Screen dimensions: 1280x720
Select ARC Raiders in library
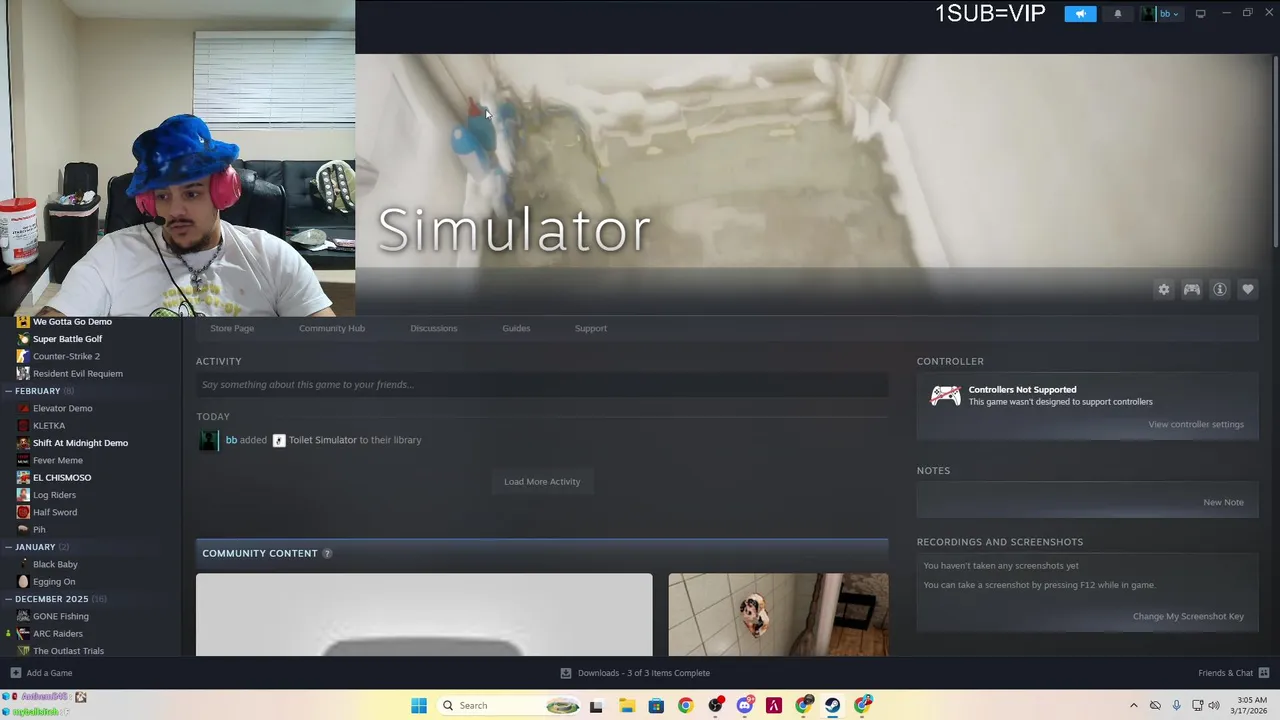coord(57,634)
